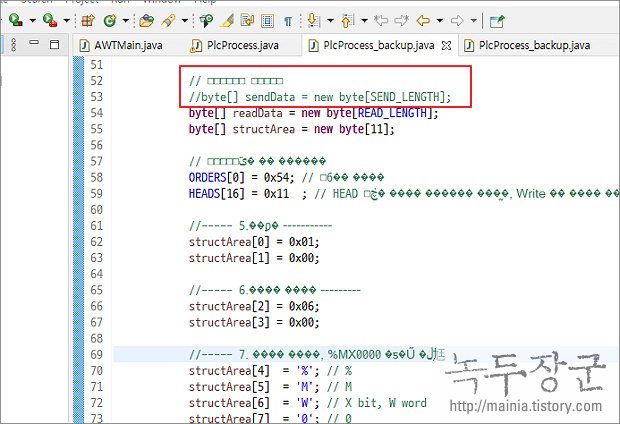Click the structArea[0] = 0x01 line
Screen dimensions: 620x424
pyautogui.click(x=254, y=242)
